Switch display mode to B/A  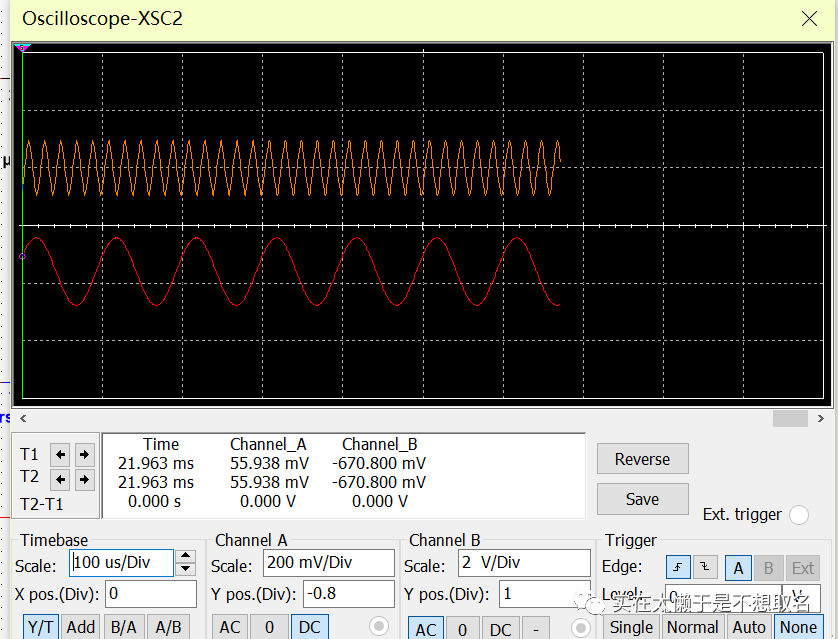click(x=123, y=627)
